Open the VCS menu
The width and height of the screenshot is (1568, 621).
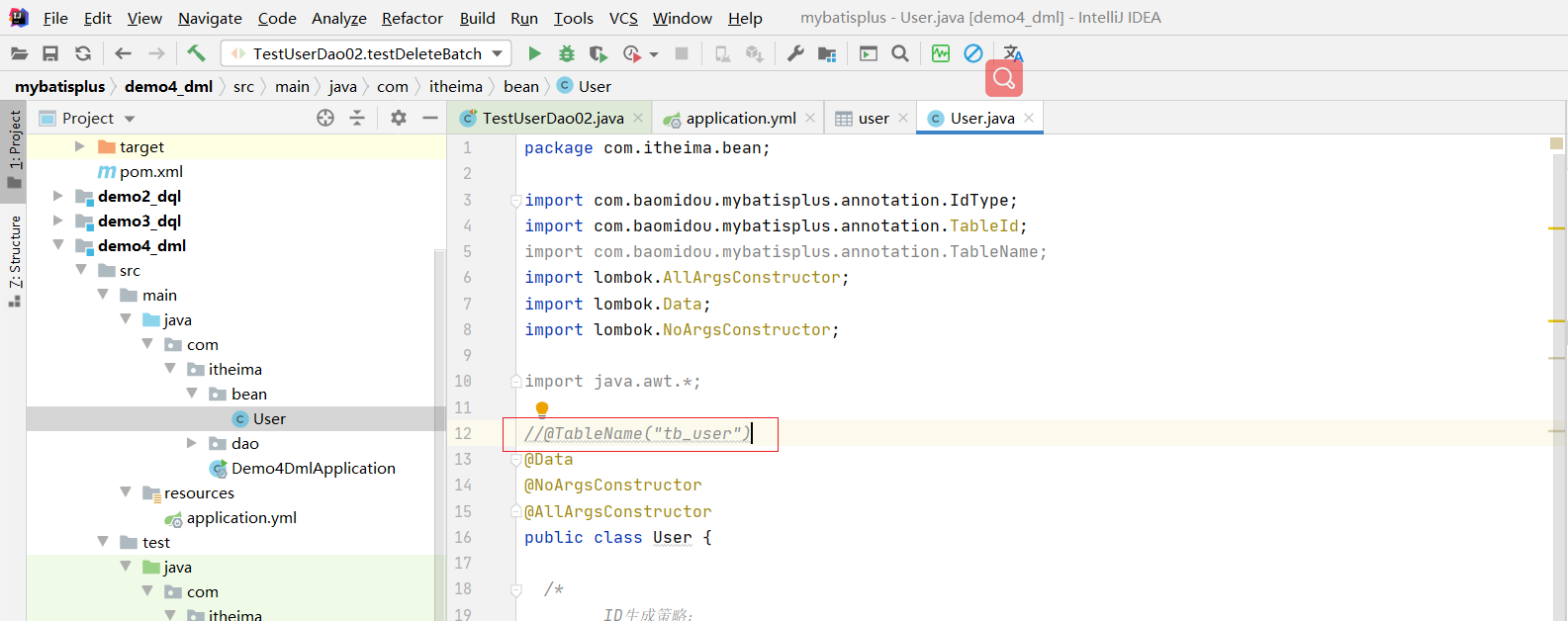tap(623, 18)
